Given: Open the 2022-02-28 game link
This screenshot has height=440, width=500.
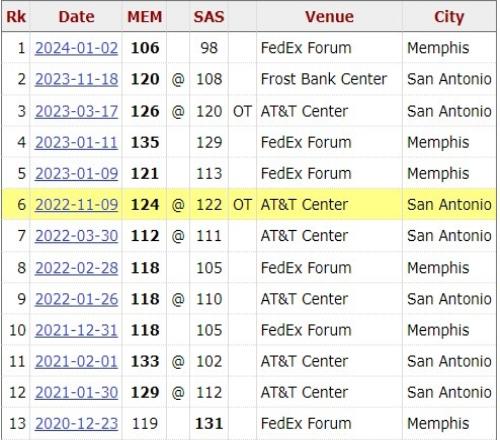Looking at the screenshot, I should 76,268.
